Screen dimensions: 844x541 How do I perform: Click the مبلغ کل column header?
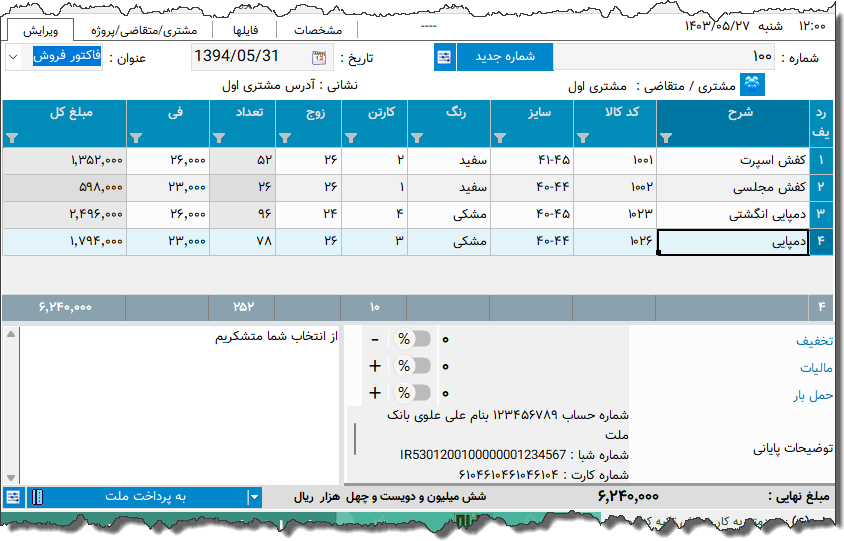pyautogui.click(x=65, y=123)
